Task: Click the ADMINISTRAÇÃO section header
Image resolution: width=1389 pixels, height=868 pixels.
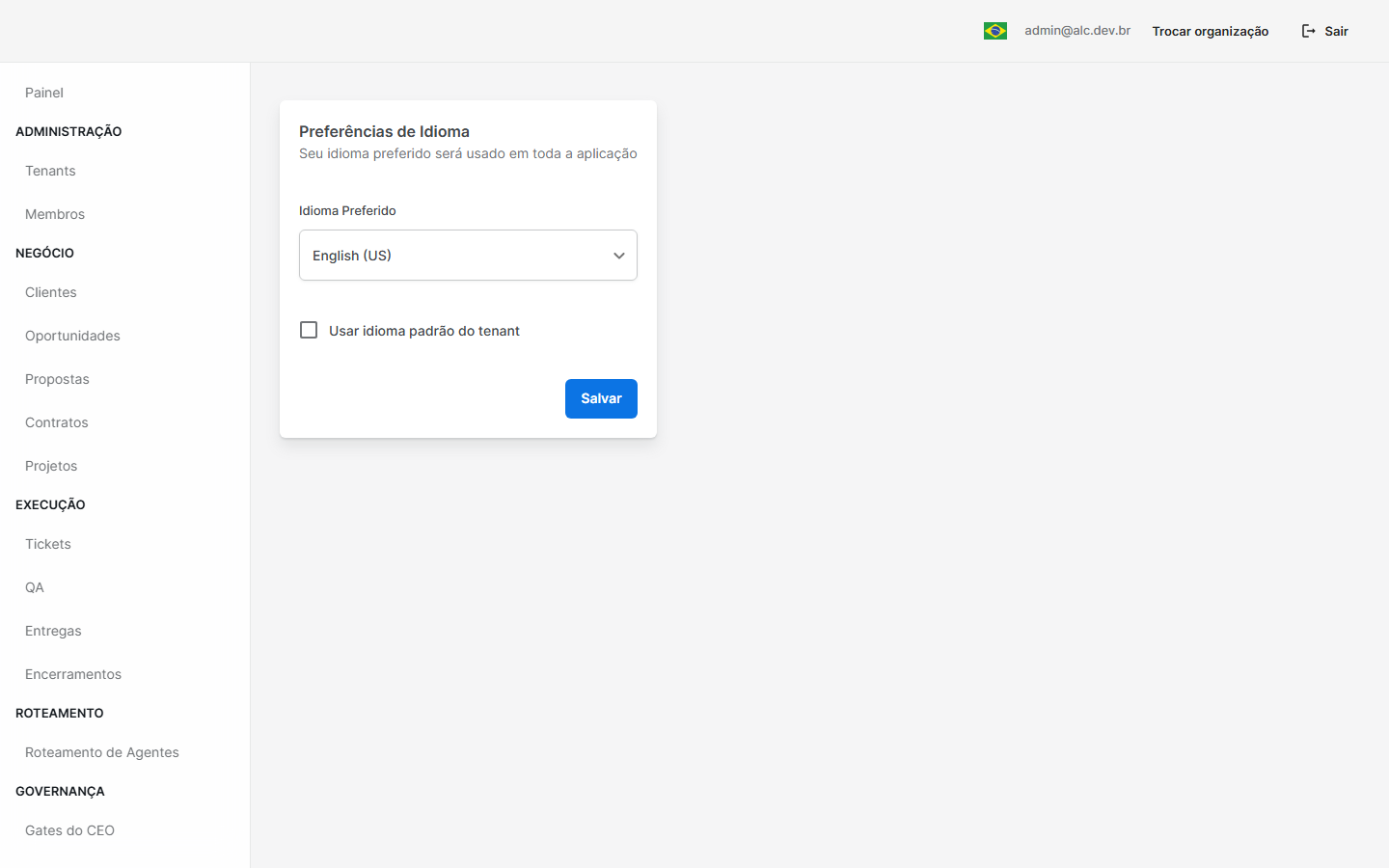Action: tap(68, 131)
